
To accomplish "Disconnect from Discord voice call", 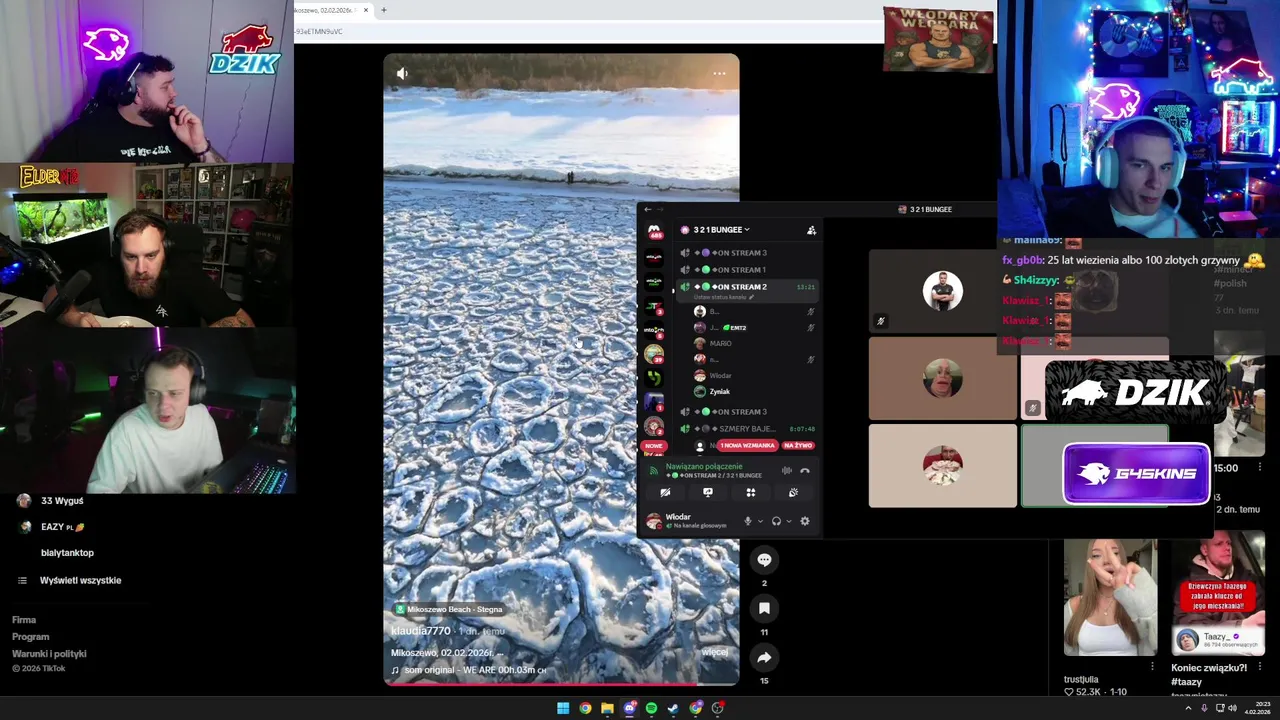I will [x=805, y=470].
